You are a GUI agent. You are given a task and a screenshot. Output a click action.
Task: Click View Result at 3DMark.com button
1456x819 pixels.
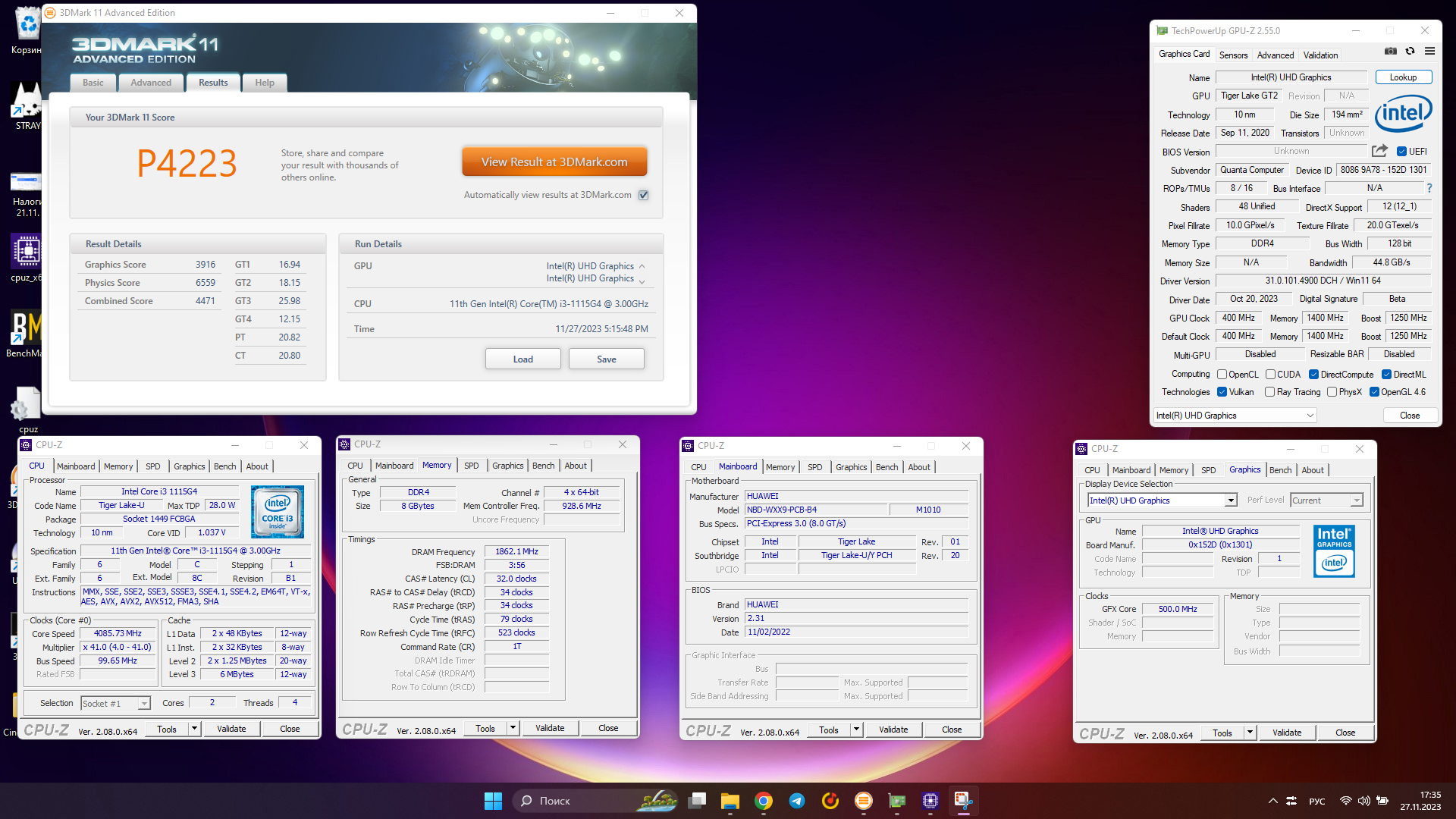point(554,162)
